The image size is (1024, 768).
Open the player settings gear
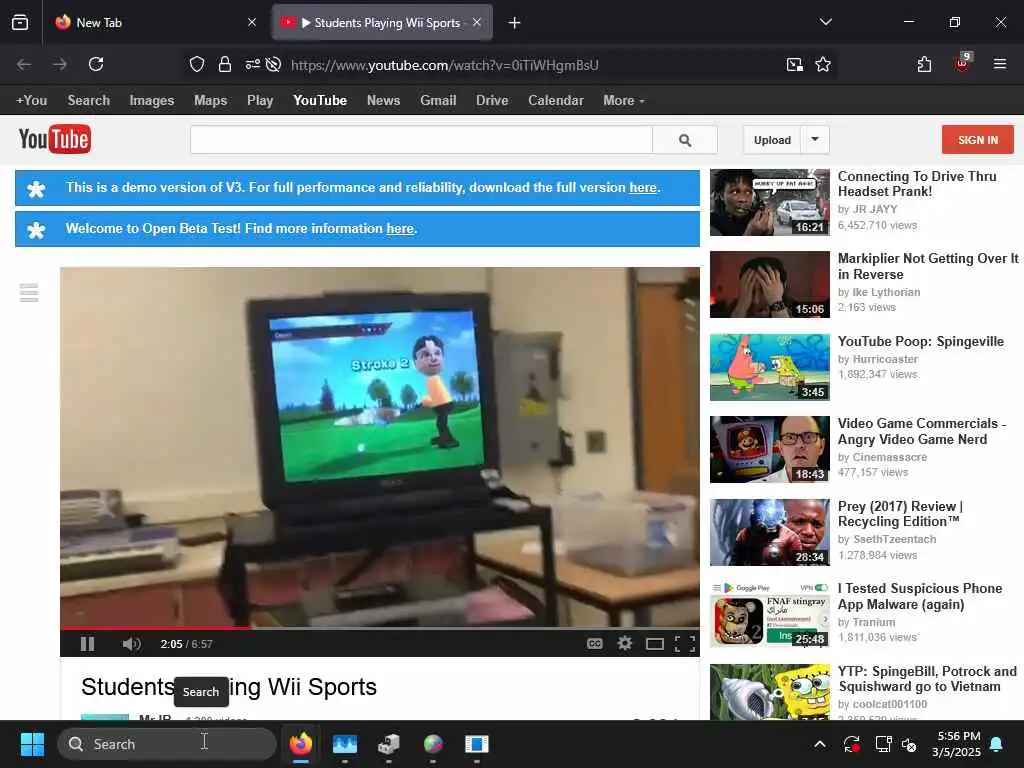click(x=624, y=644)
